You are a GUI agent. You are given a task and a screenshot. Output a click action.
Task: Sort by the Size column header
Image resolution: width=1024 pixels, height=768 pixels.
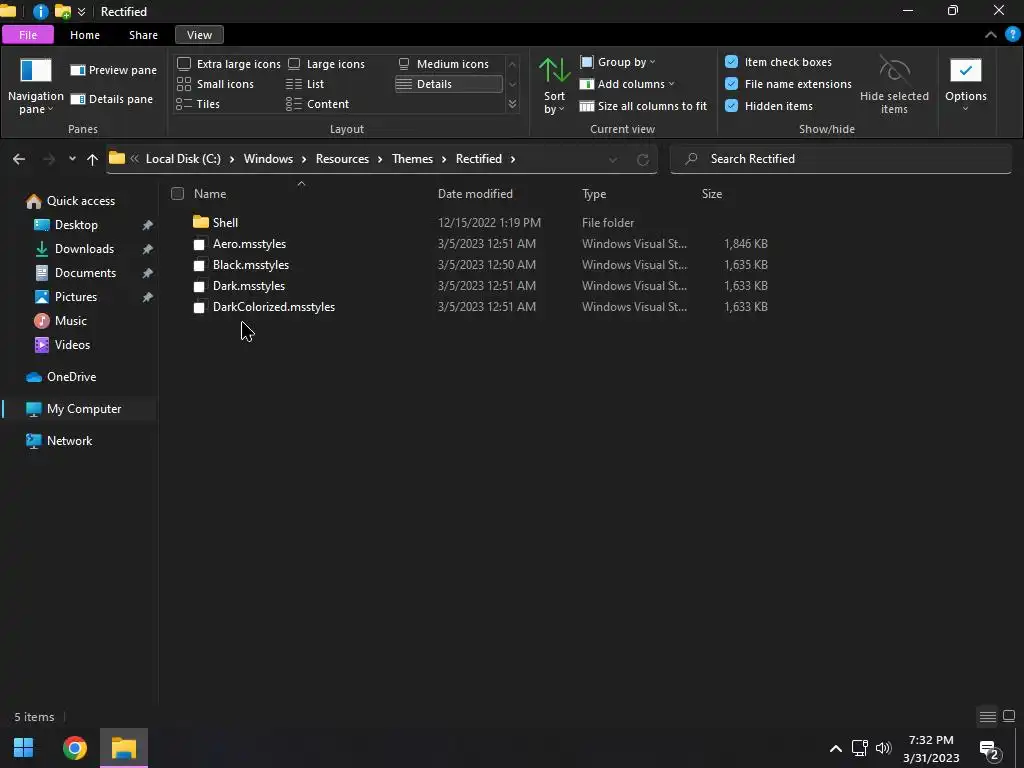pyautogui.click(x=712, y=193)
